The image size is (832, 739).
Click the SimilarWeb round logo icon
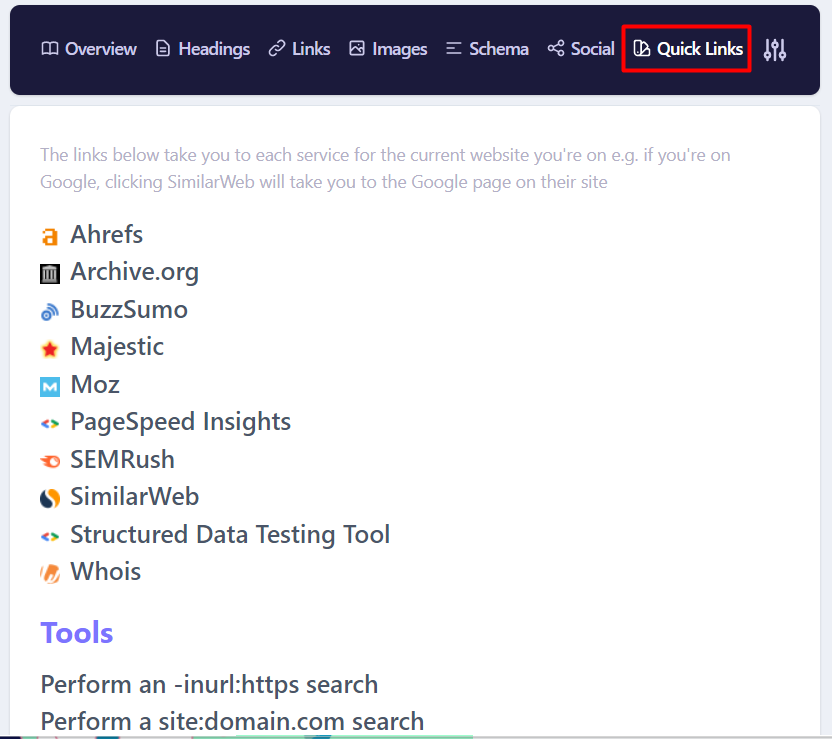pos(50,499)
